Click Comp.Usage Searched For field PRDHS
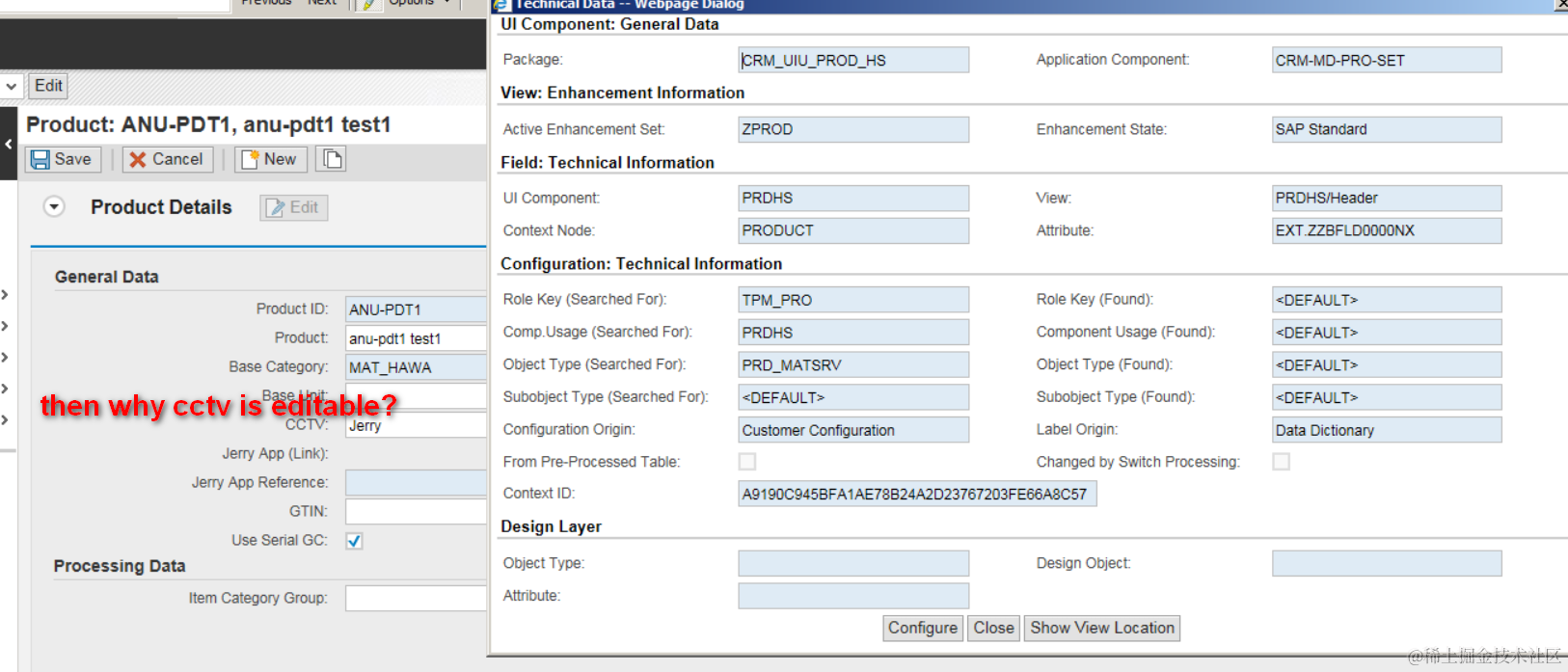Viewport: 1568px width, 672px height. pyautogui.click(x=853, y=333)
